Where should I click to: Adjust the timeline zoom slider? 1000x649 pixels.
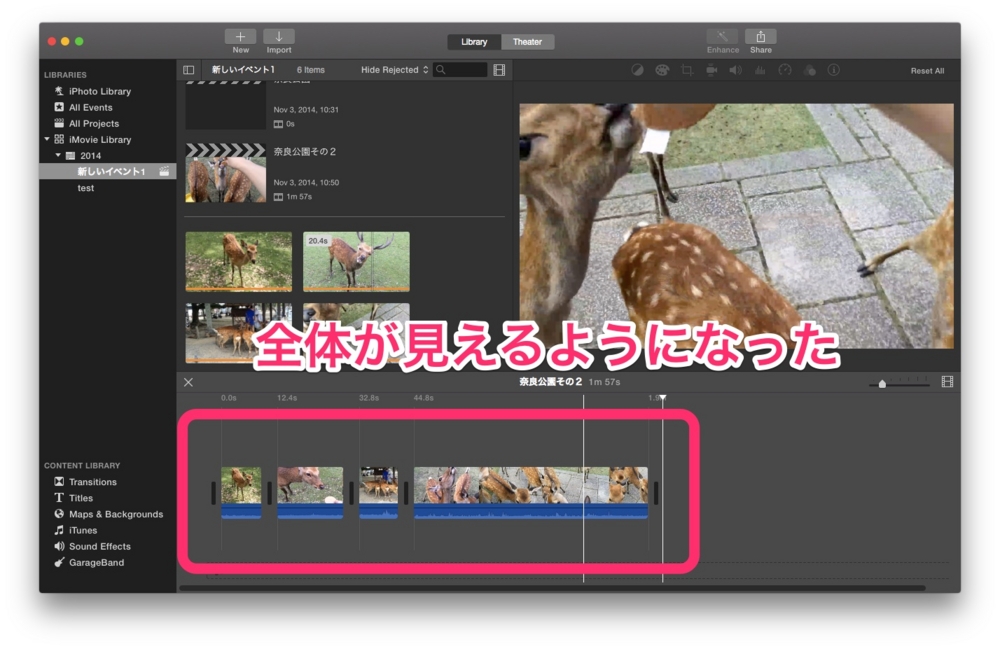(x=884, y=383)
